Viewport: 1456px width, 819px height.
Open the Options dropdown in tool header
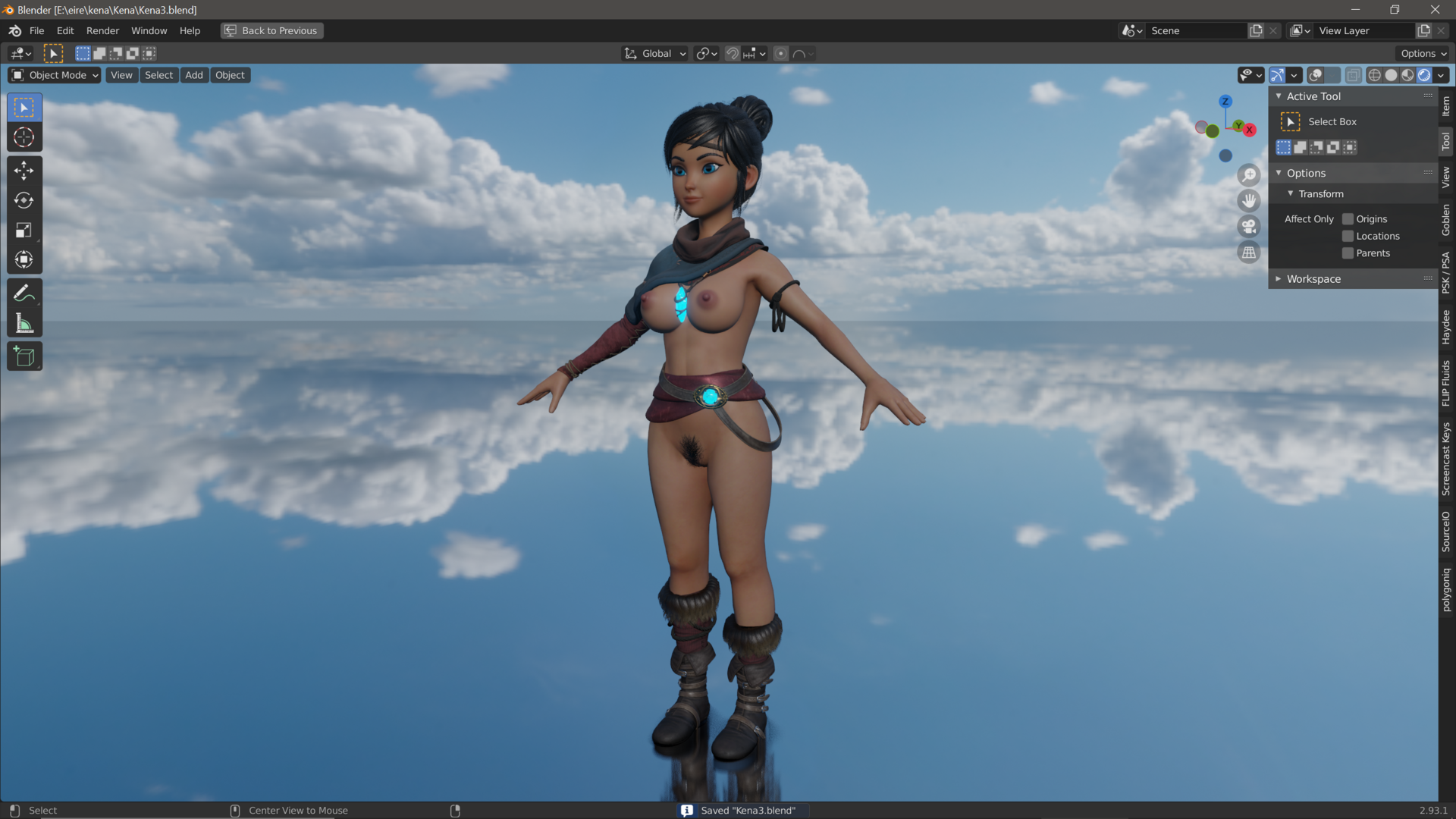(1423, 54)
